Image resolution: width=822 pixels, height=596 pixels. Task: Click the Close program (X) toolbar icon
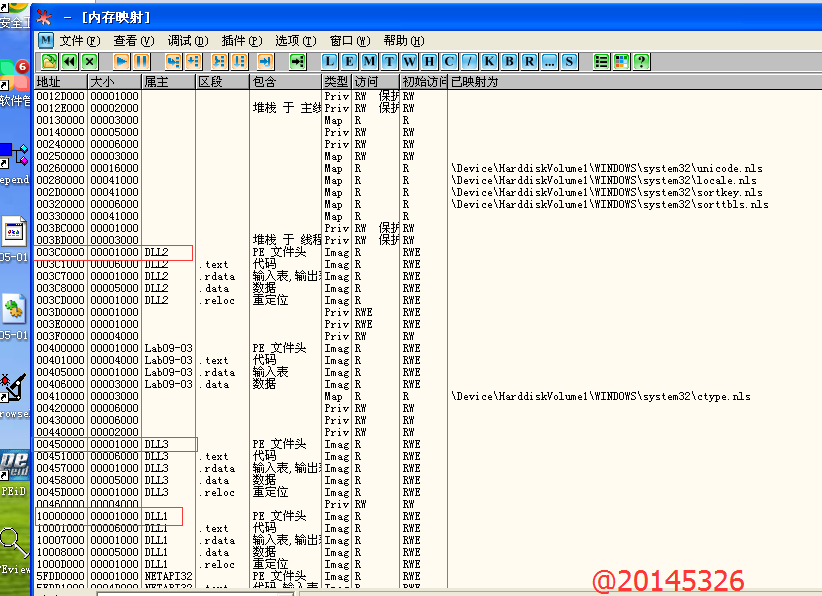90,62
